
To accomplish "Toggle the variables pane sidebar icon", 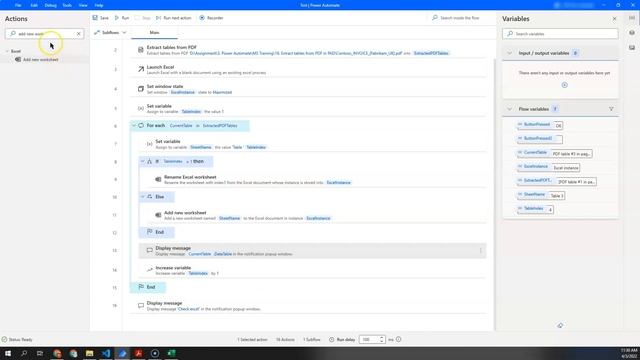I will click(x=632, y=18).
